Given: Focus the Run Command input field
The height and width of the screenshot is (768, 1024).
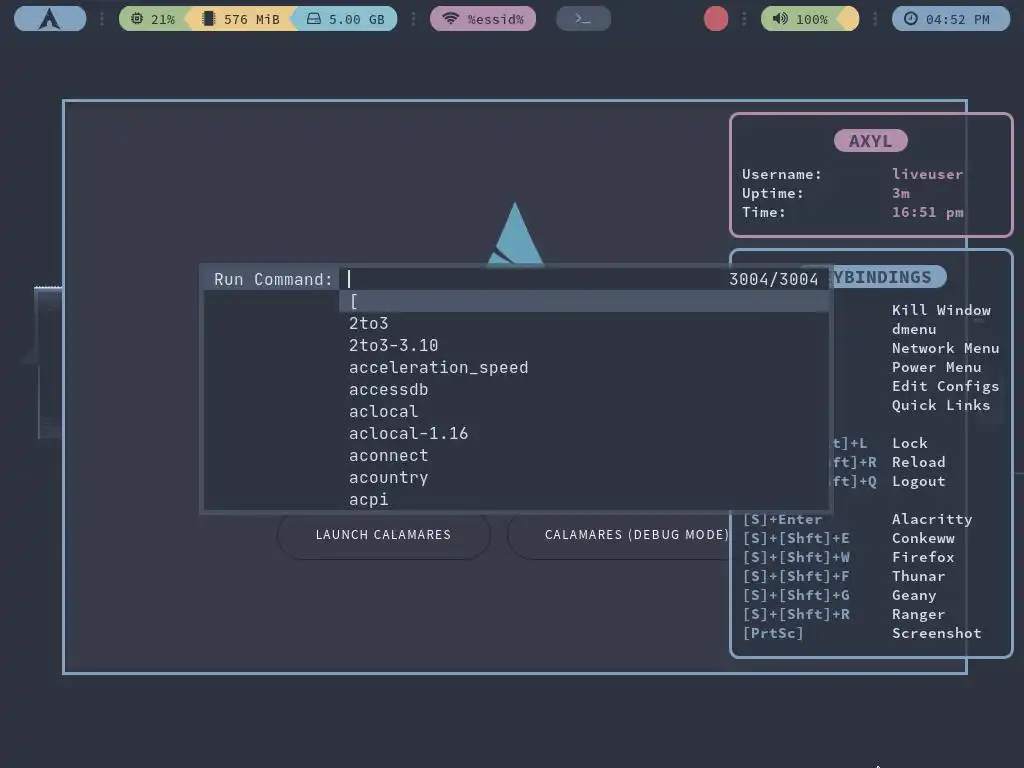Looking at the screenshot, I should click(x=536, y=280).
